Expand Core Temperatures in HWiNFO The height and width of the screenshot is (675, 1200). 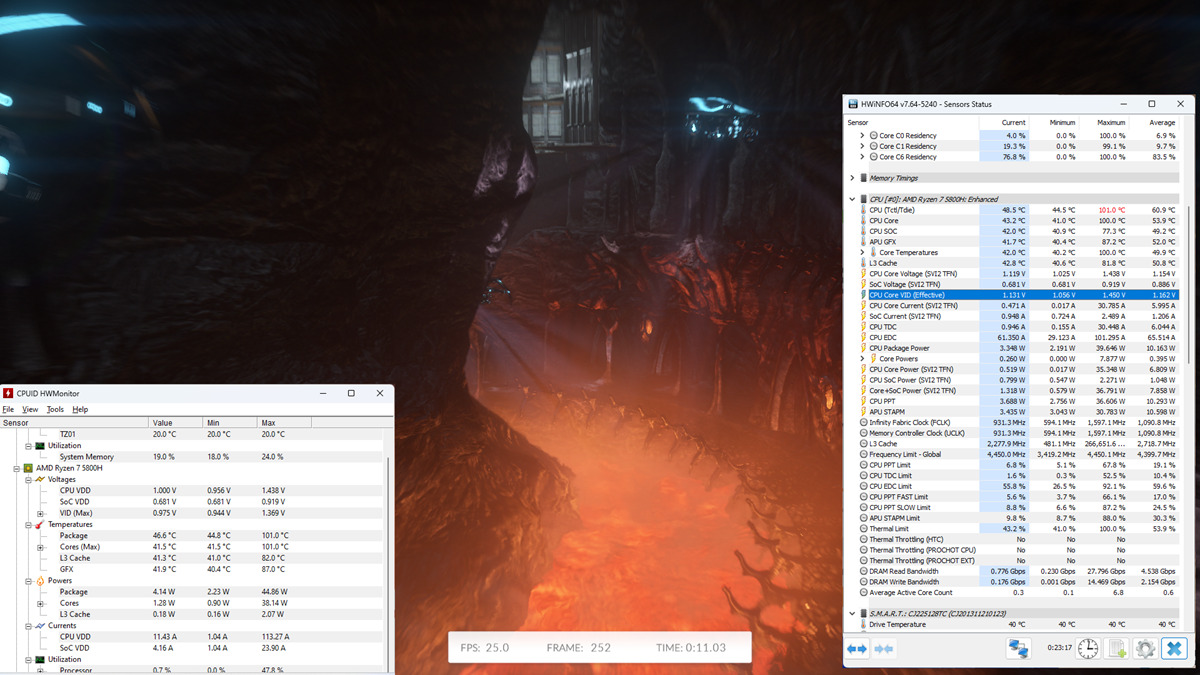point(862,252)
